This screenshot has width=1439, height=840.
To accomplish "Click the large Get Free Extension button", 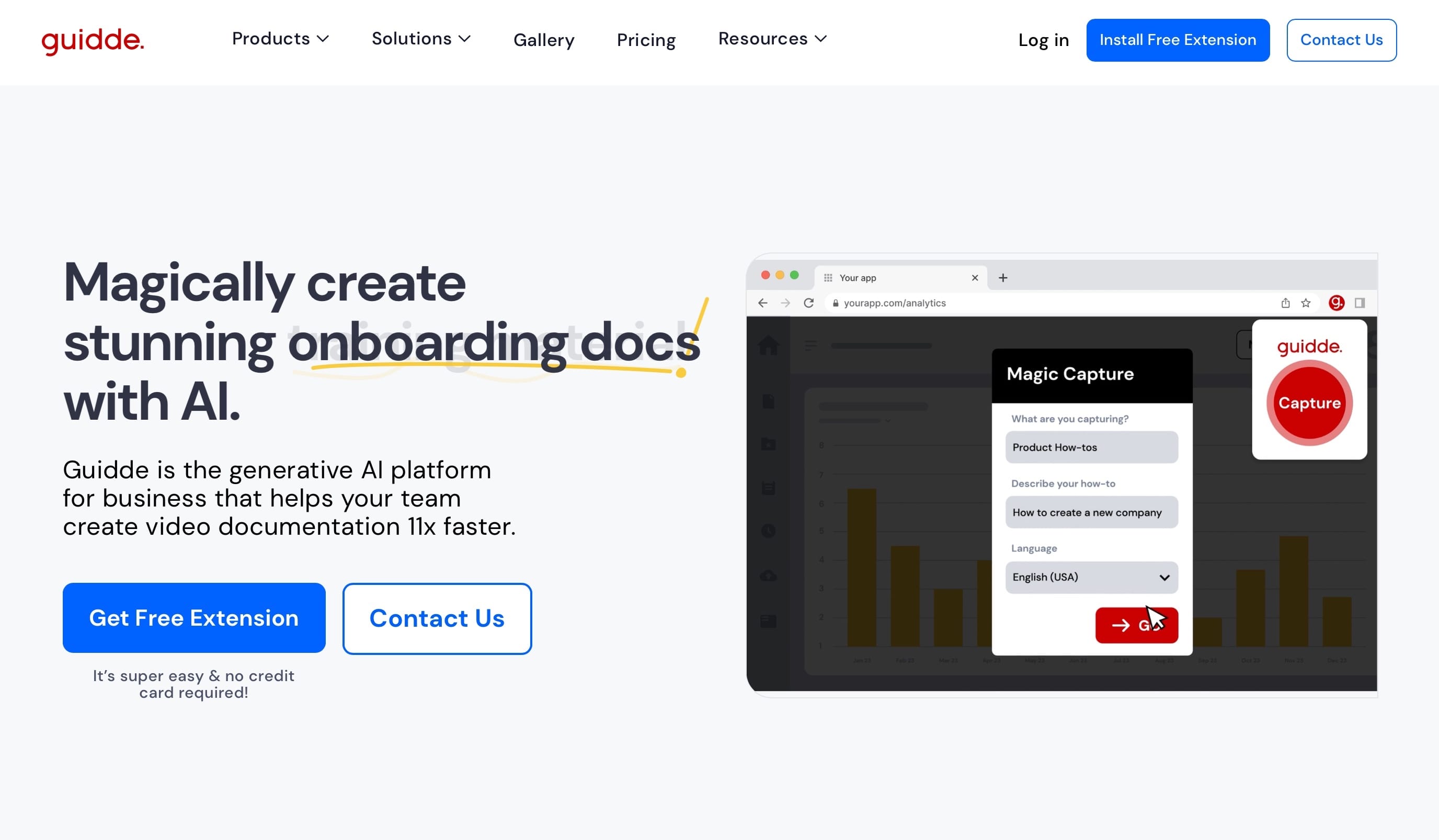I will pyautogui.click(x=194, y=618).
